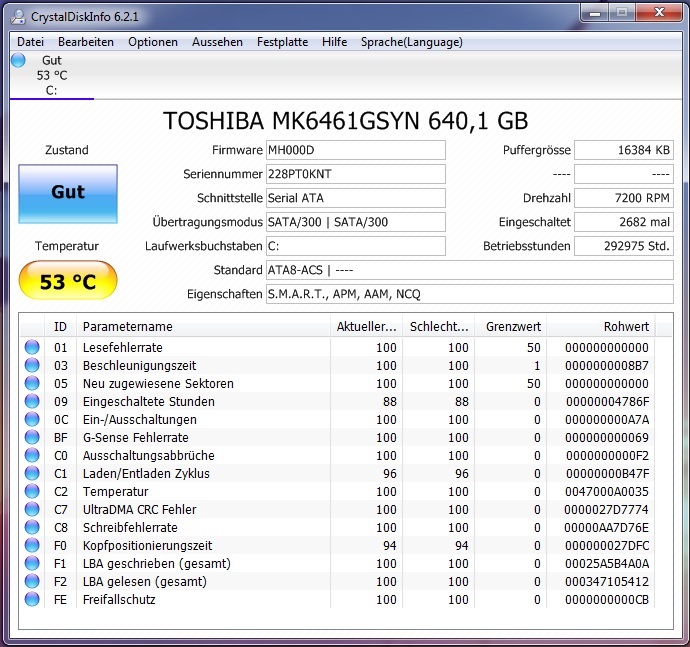The height and width of the screenshot is (647, 690).
Task: Click the status icon for Ein-/Ausschaltungen
Action: click(32, 419)
